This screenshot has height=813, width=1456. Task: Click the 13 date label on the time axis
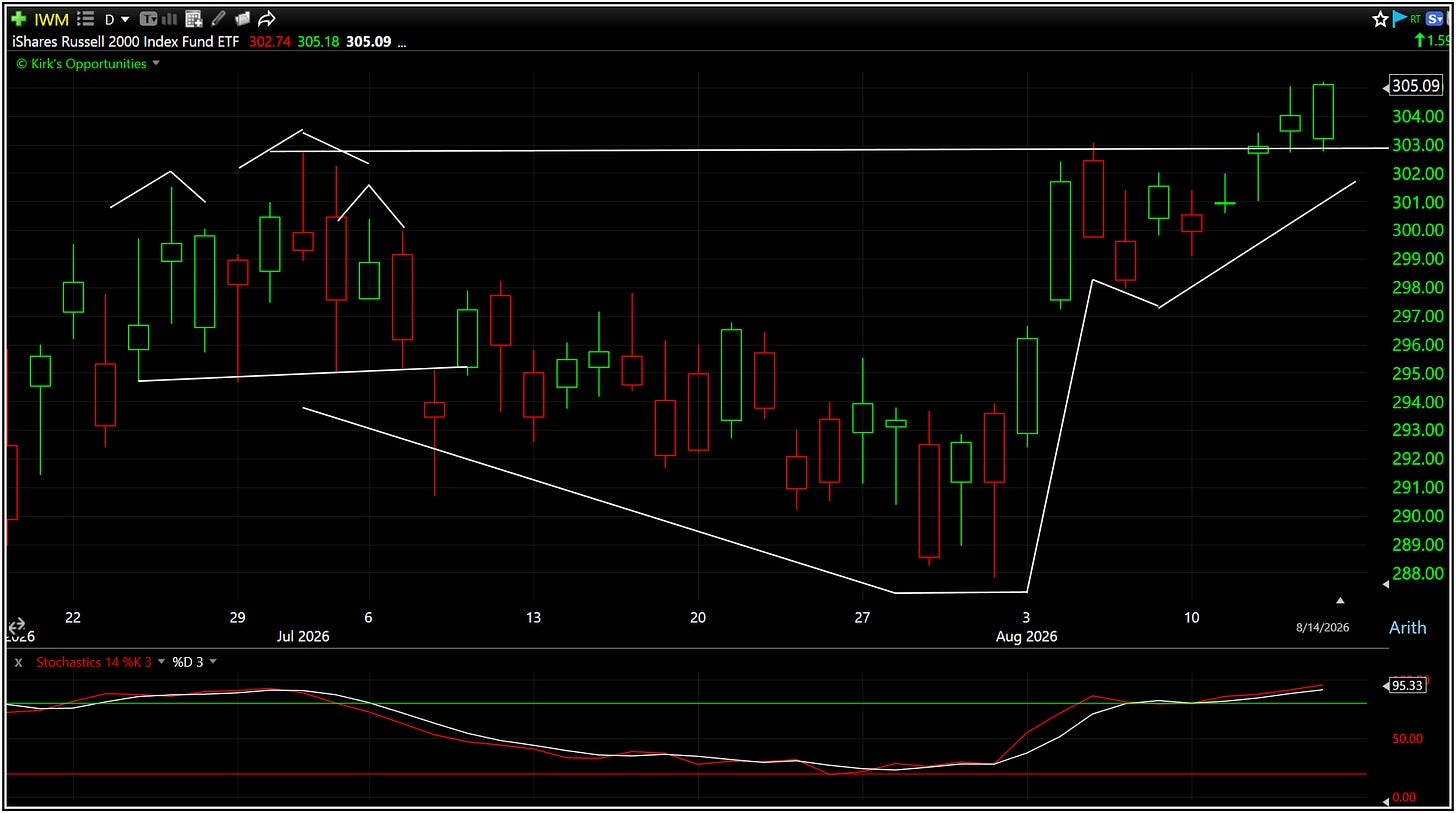point(533,618)
